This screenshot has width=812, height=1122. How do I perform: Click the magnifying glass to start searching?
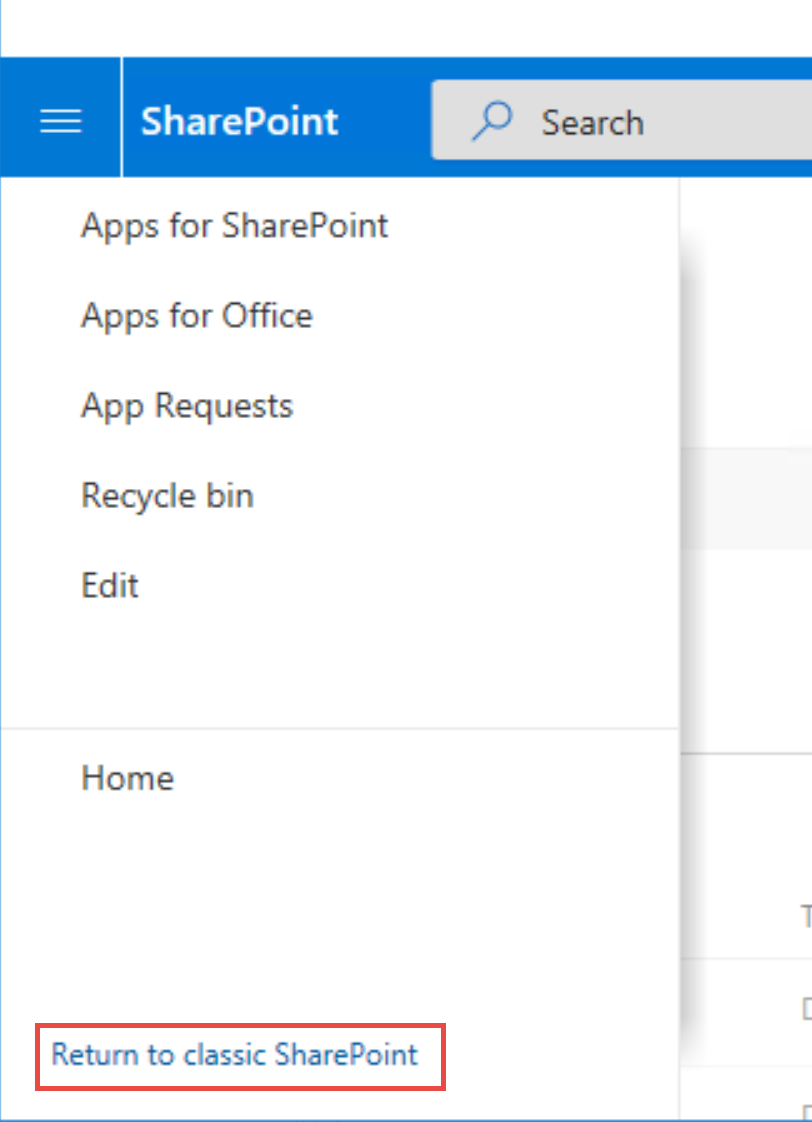491,120
